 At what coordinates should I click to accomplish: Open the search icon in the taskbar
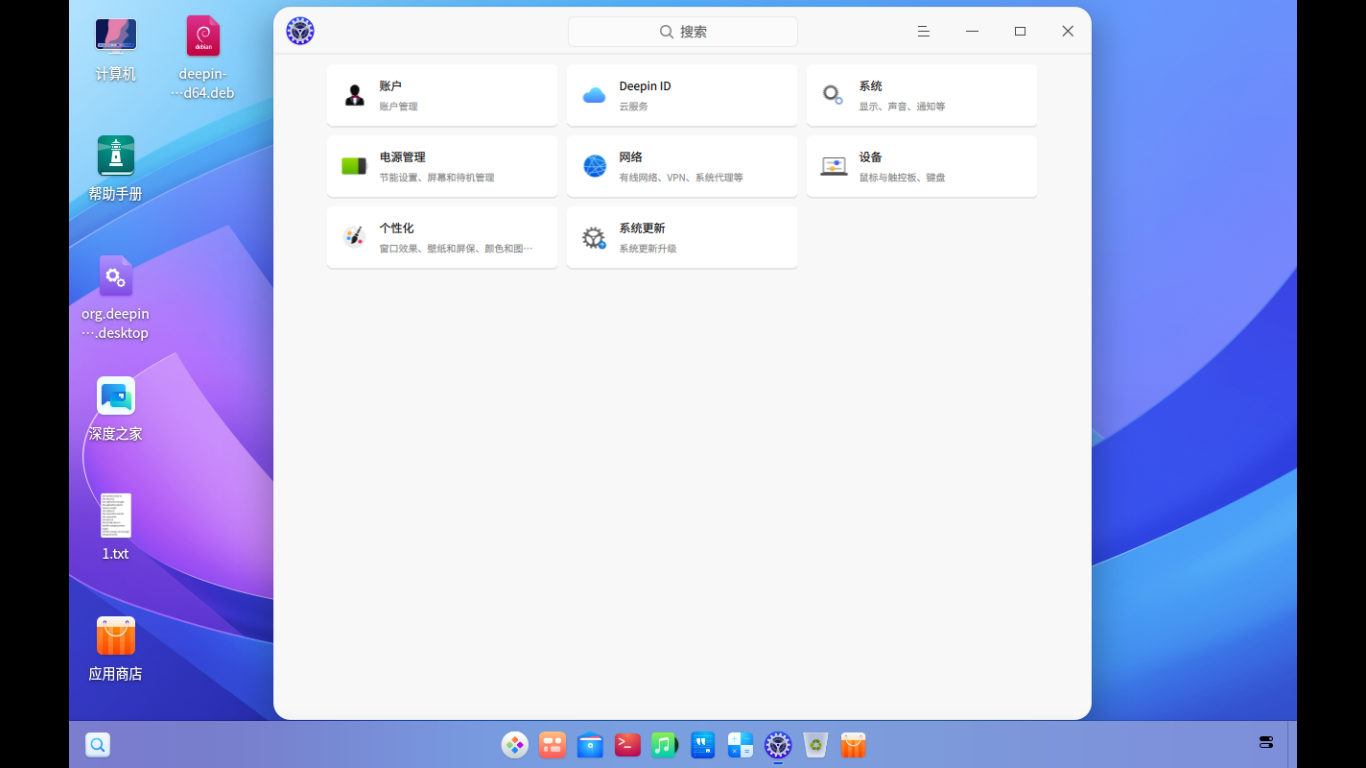click(98, 745)
